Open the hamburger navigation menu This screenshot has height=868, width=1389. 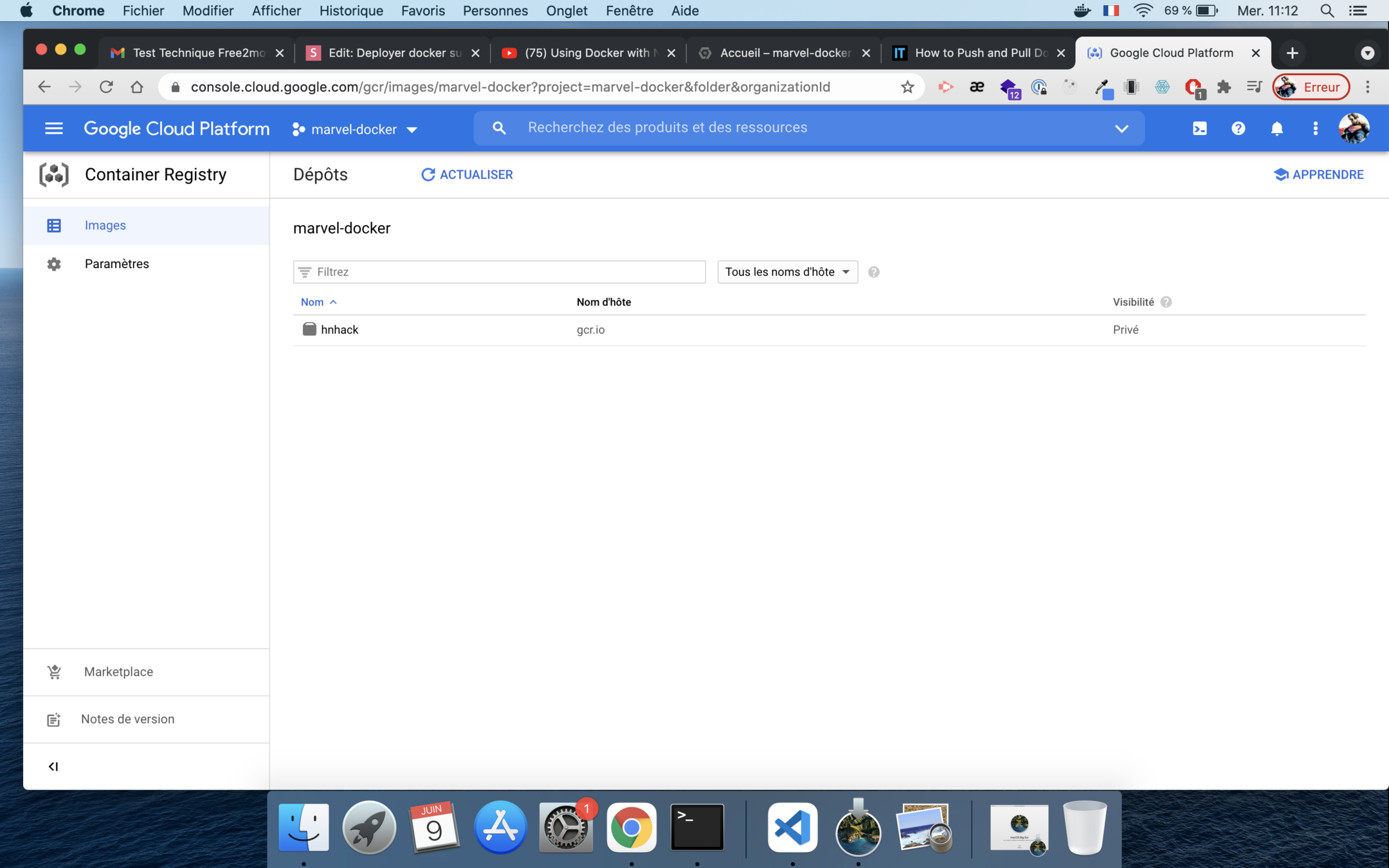click(x=54, y=129)
